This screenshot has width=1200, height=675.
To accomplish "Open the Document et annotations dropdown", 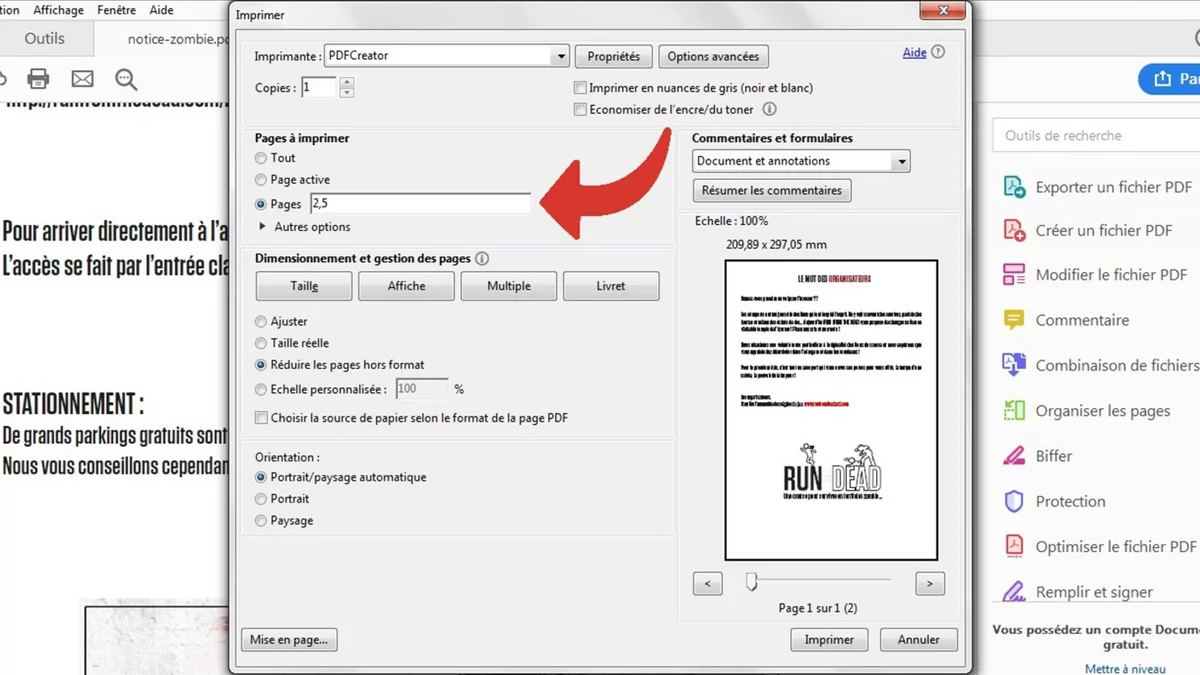I will click(x=901, y=161).
